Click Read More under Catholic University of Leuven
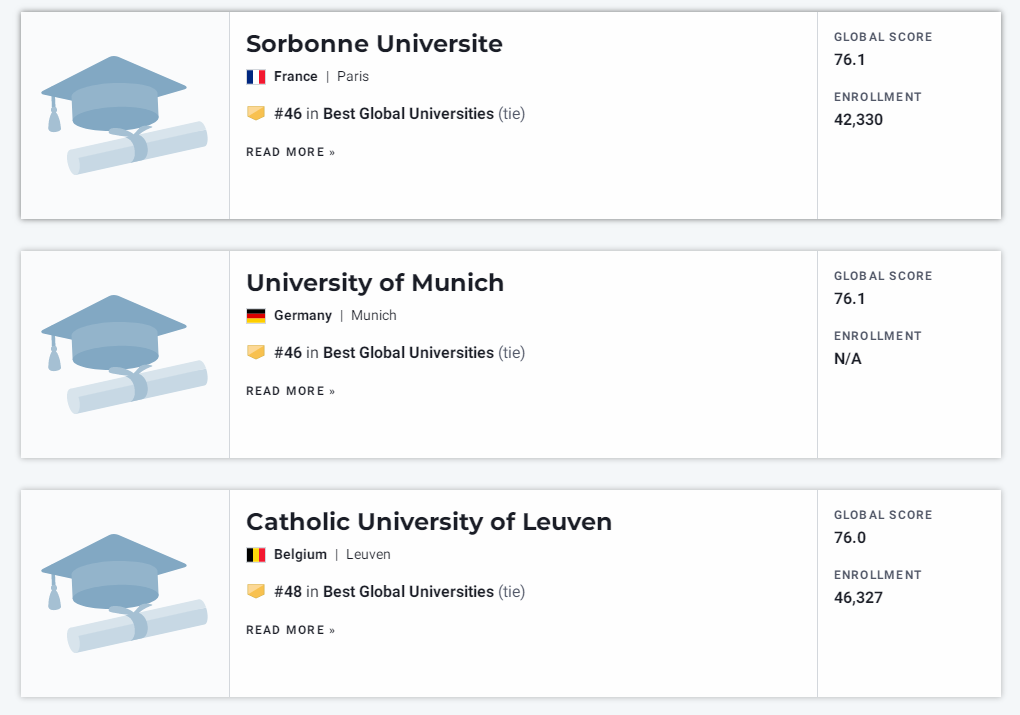Image resolution: width=1020 pixels, height=715 pixels. click(290, 629)
